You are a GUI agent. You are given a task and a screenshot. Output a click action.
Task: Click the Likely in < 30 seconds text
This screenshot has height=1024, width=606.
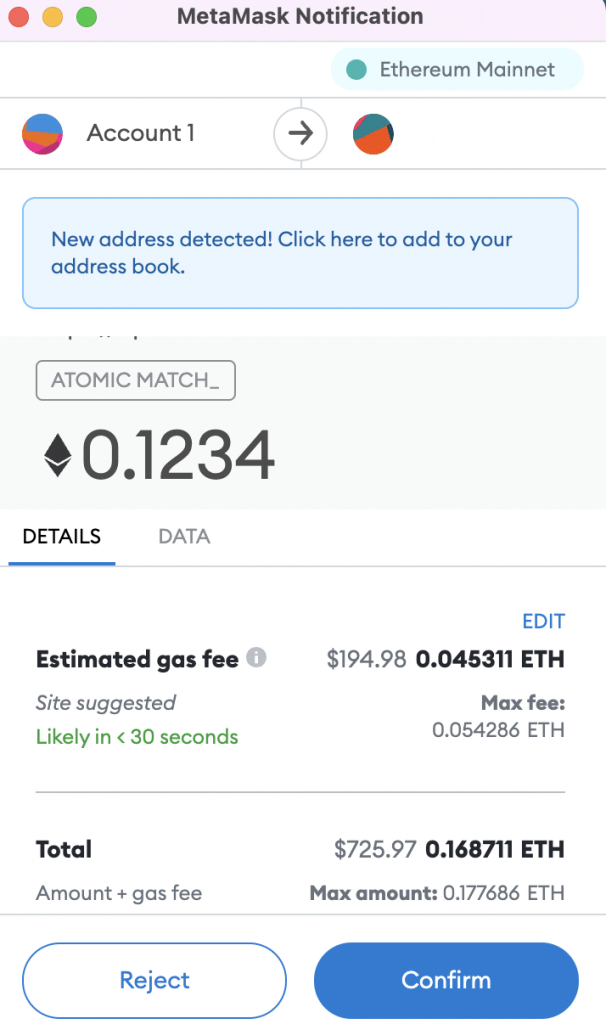(x=137, y=737)
